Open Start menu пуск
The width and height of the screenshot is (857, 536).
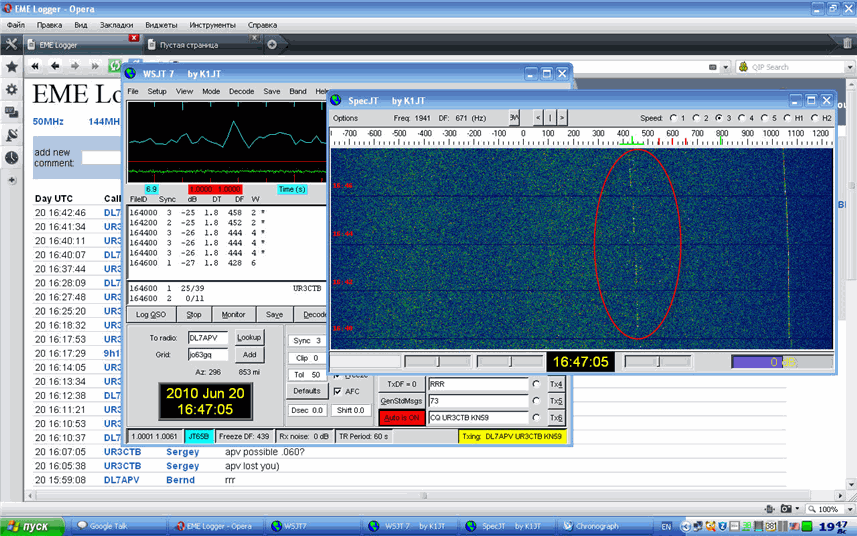[x=32, y=526]
